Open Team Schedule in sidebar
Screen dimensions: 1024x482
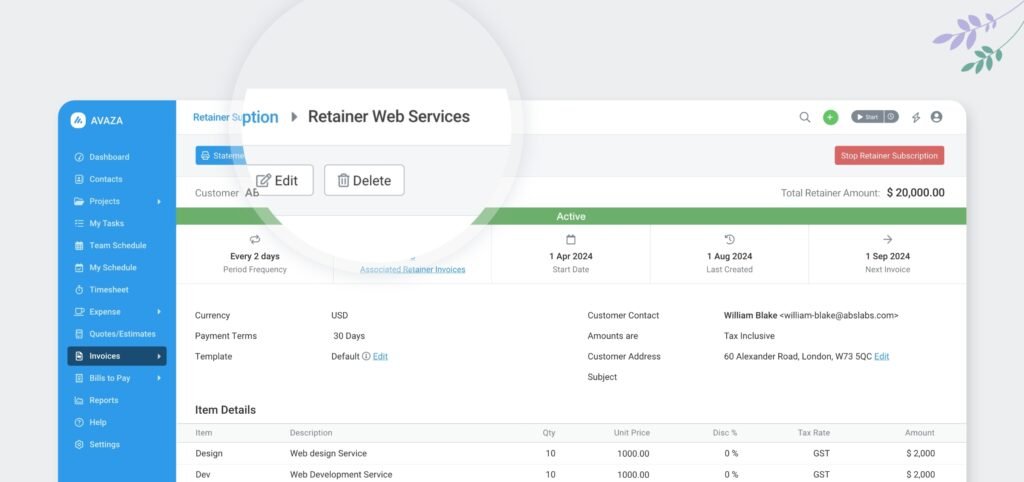point(117,245)
